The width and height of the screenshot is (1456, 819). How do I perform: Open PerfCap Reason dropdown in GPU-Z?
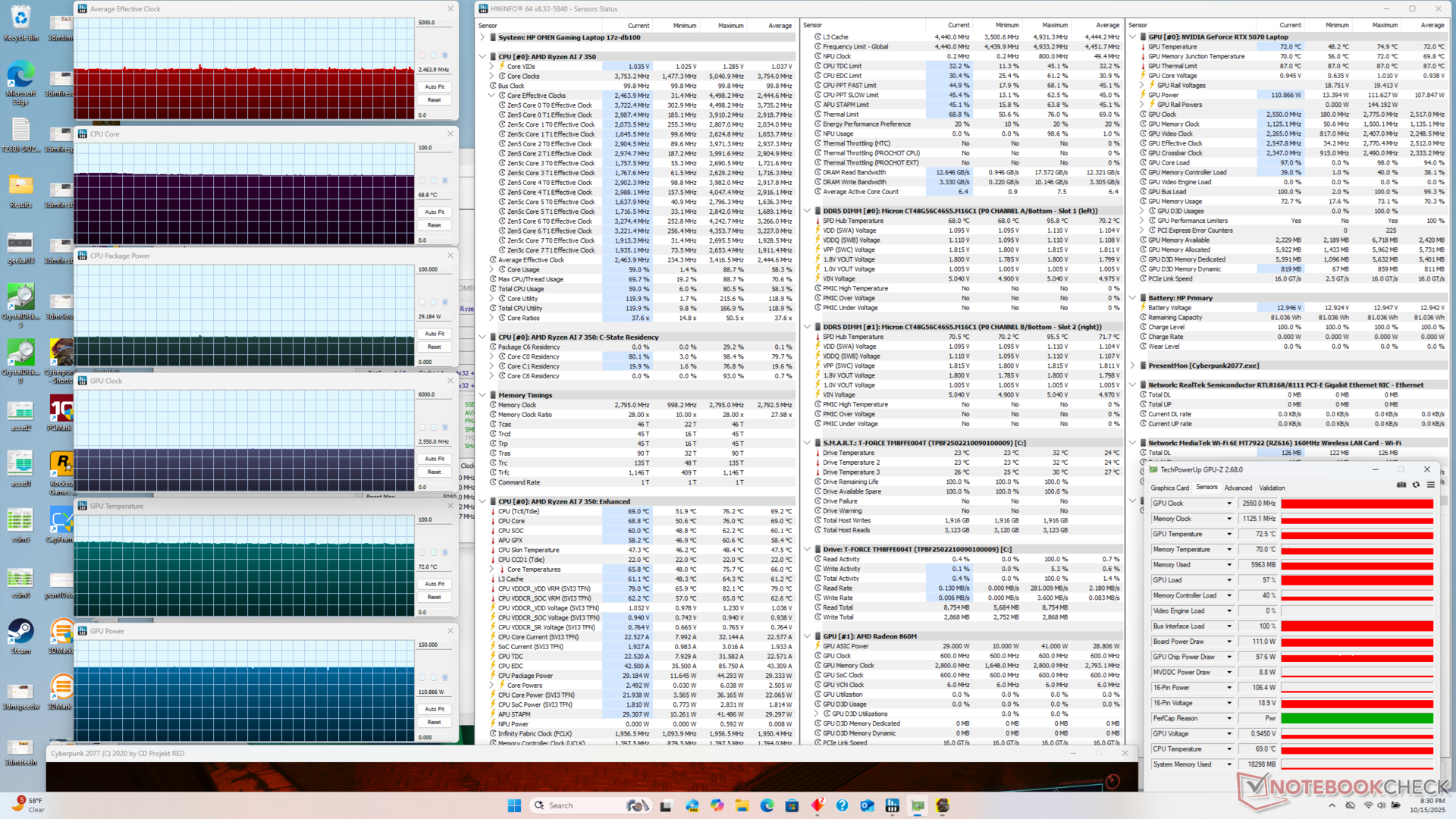coord(1229,718)
